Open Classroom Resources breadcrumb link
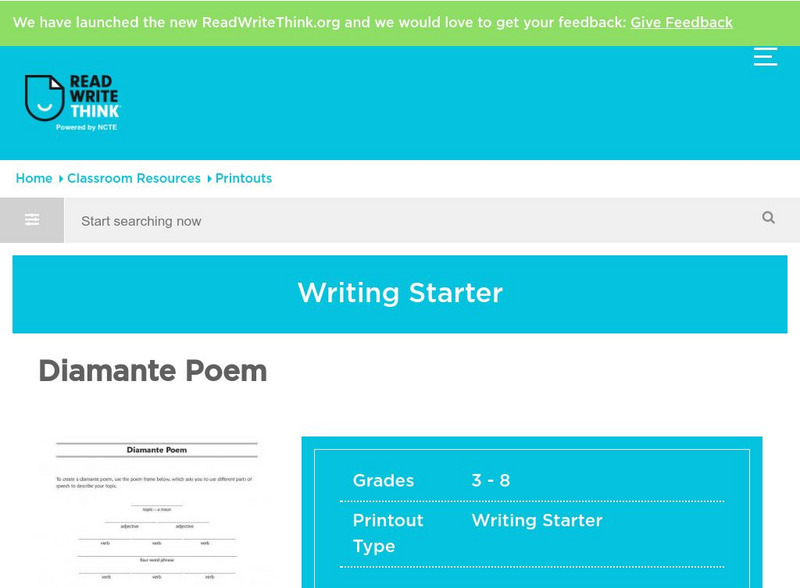800x588 pixels. click(134, 178)
